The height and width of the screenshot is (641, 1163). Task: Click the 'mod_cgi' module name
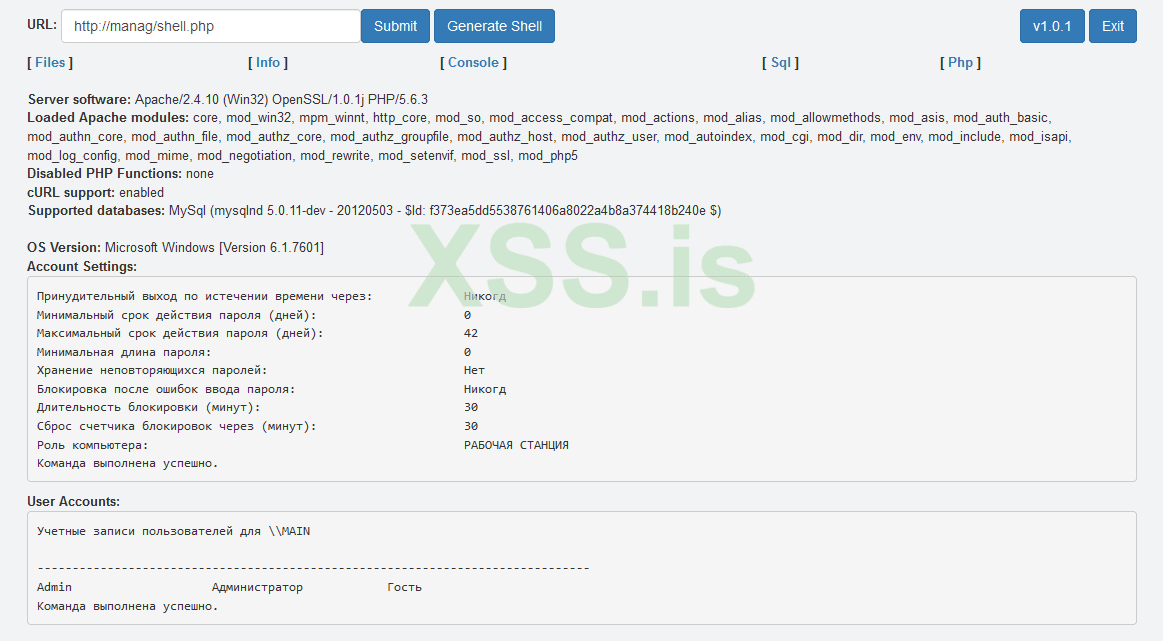(784, 137)
